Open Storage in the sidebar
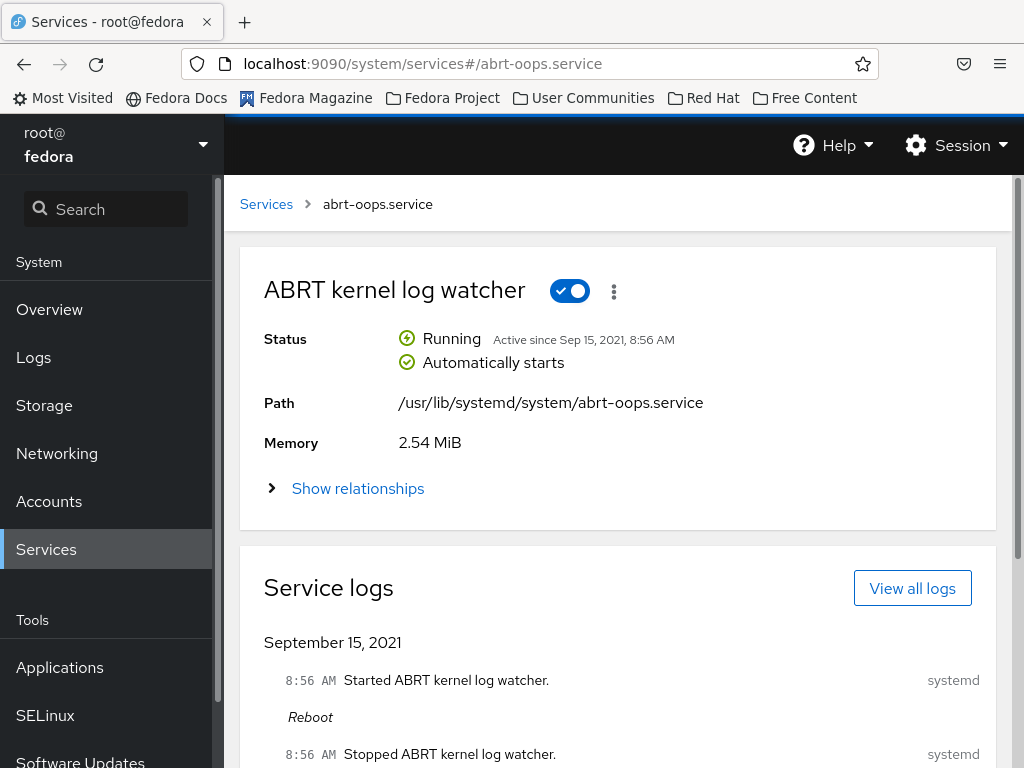The image size is (1024, 768). pos(106,406)
